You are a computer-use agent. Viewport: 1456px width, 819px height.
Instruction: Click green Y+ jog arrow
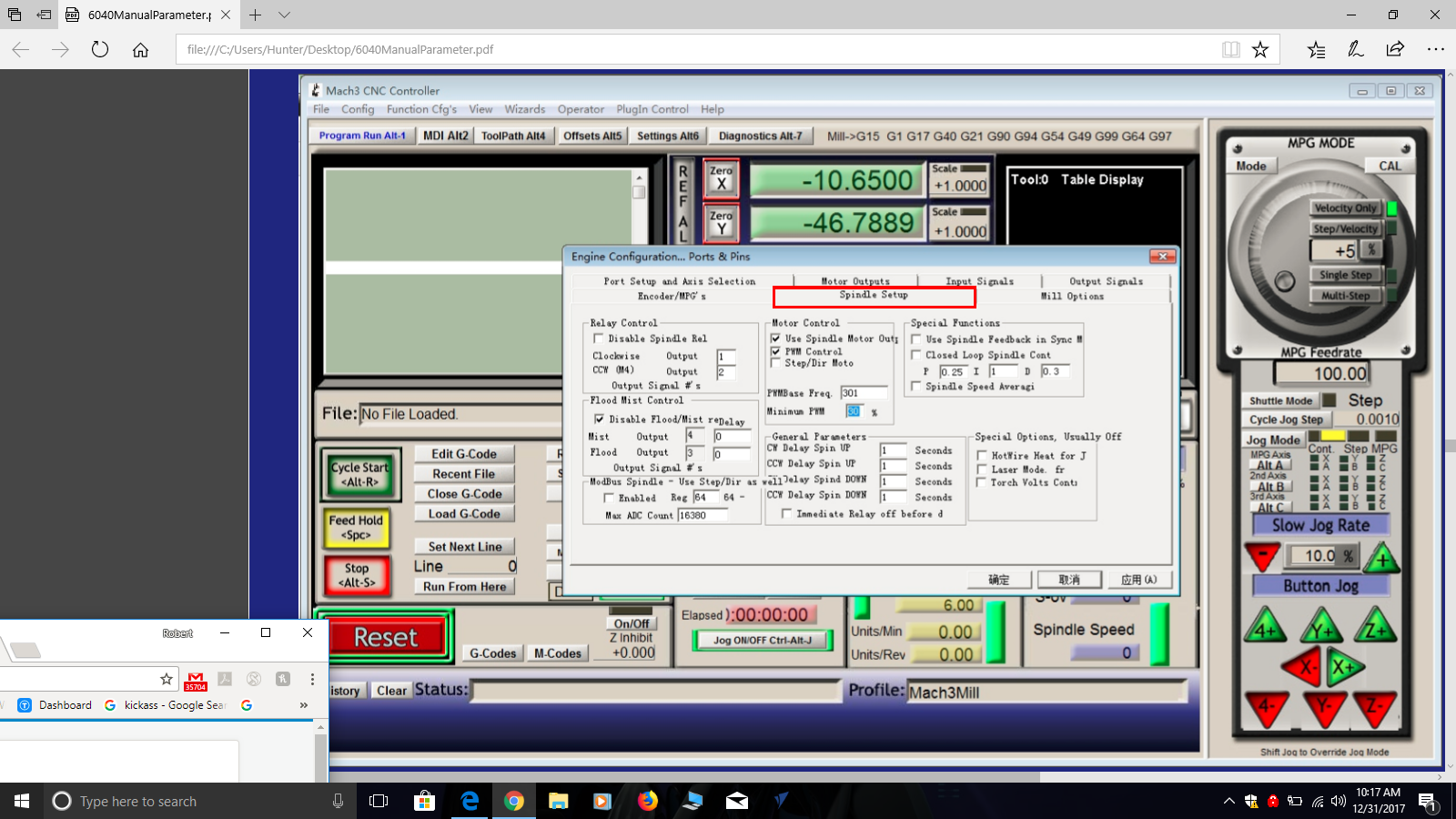point(1321,628)
